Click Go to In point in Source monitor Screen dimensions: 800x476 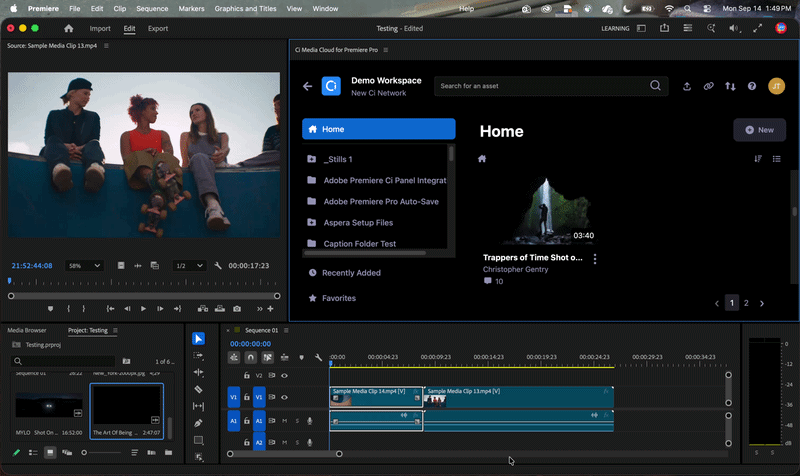[110, 309]
